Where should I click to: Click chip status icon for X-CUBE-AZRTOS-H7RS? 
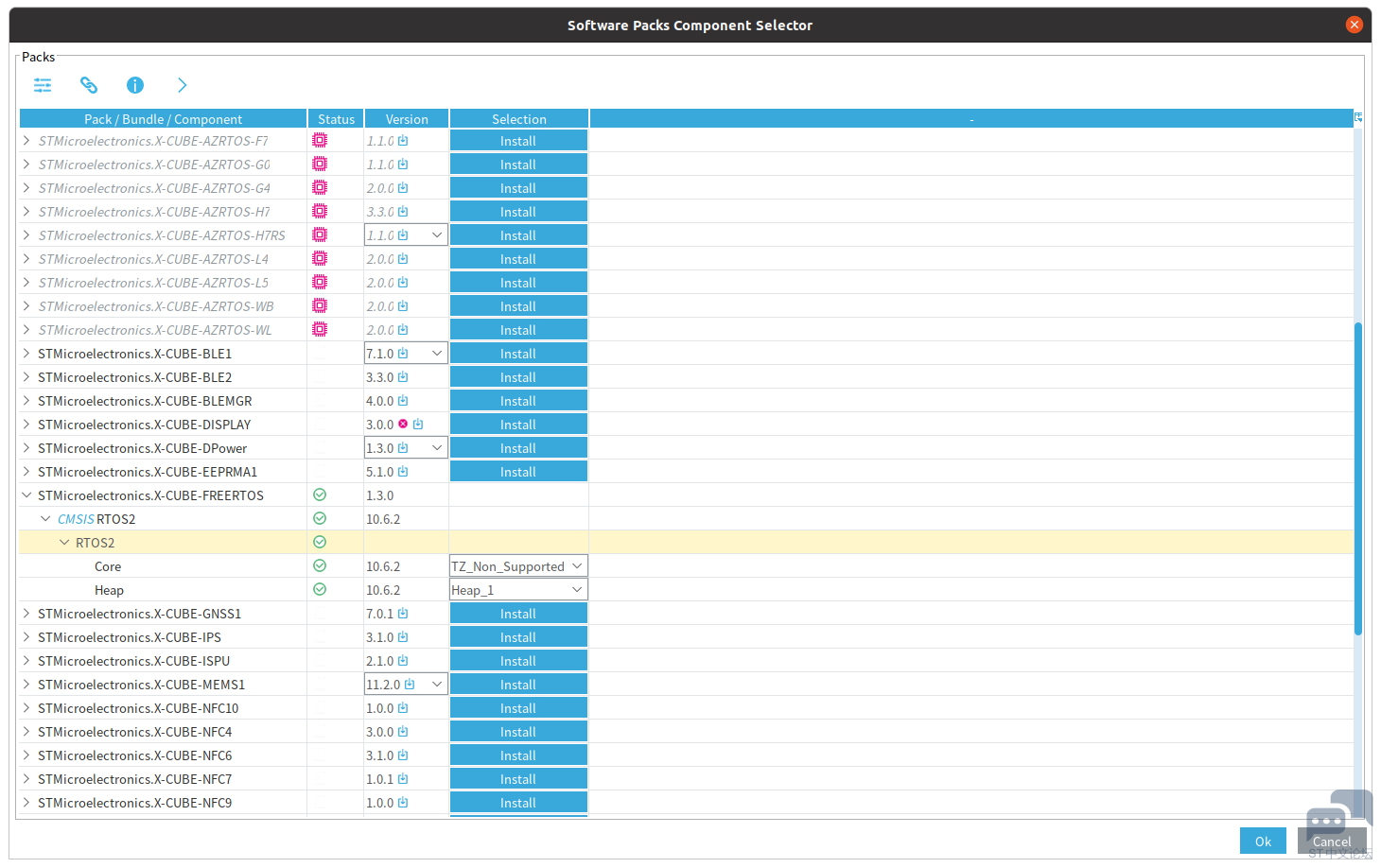(320, 234)
